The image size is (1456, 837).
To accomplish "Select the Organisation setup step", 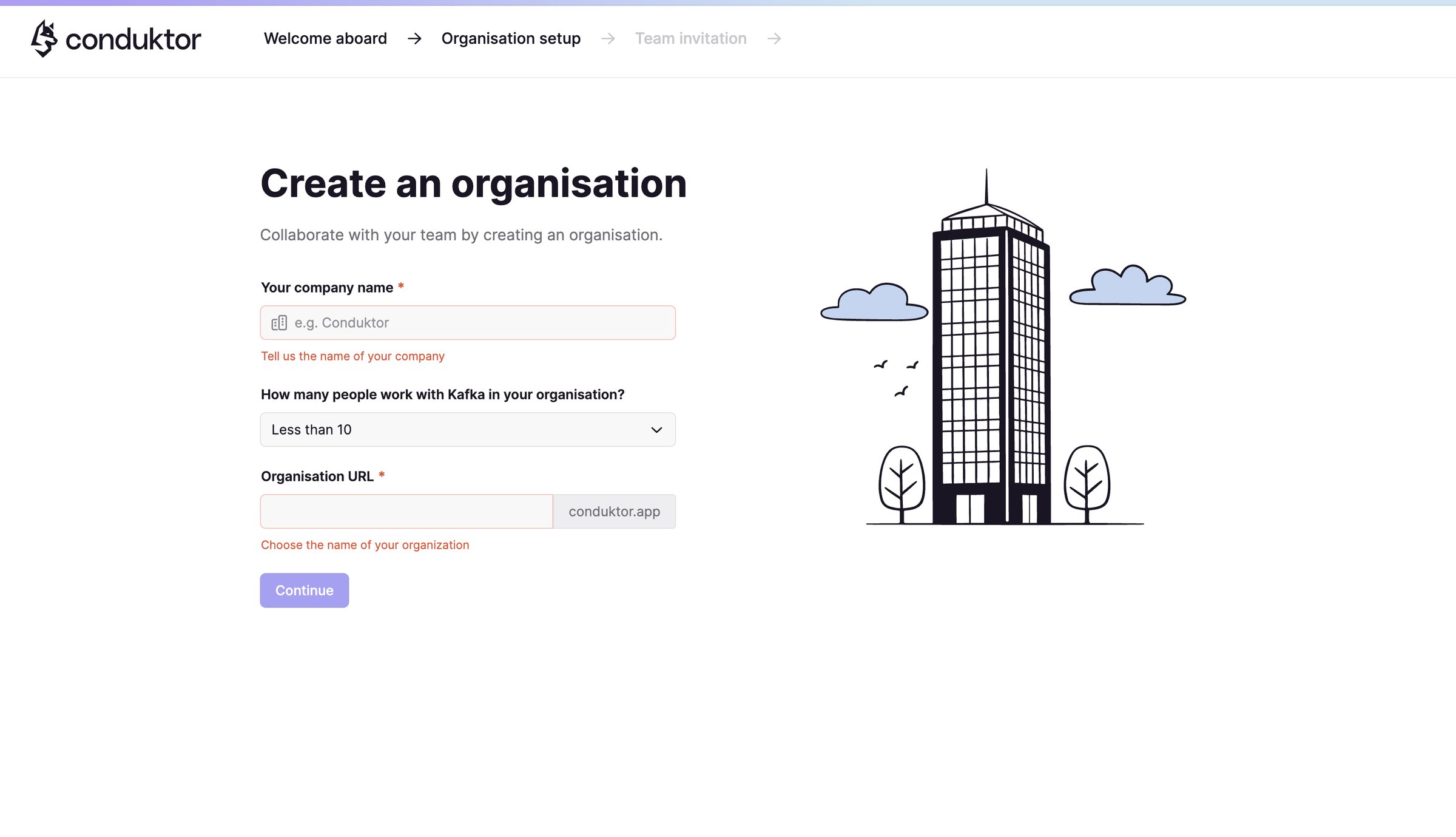I will tap(511, 38).
